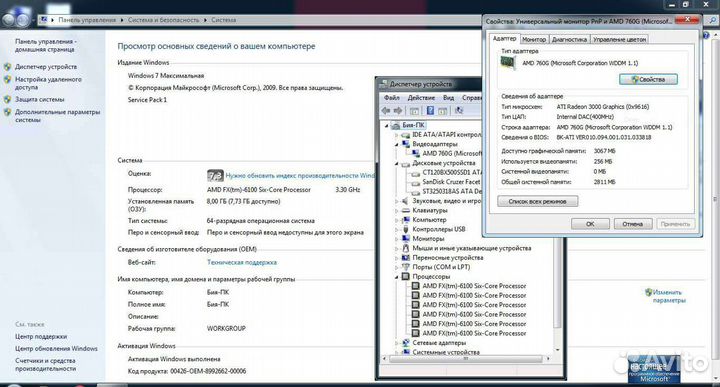Open Счетчики и средства производительности link

click(x=45, y=365)
